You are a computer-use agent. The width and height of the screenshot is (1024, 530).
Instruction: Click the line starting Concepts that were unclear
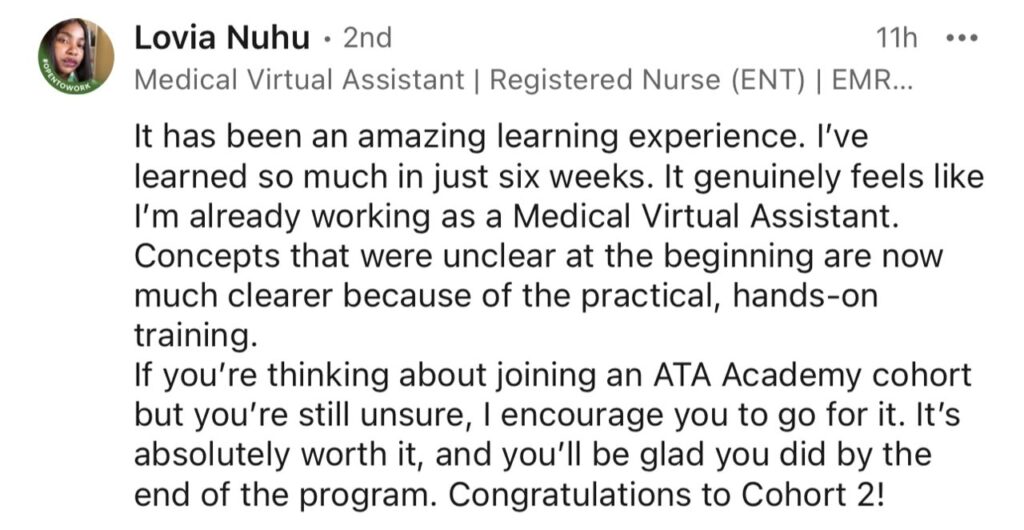tap(538, 257)
